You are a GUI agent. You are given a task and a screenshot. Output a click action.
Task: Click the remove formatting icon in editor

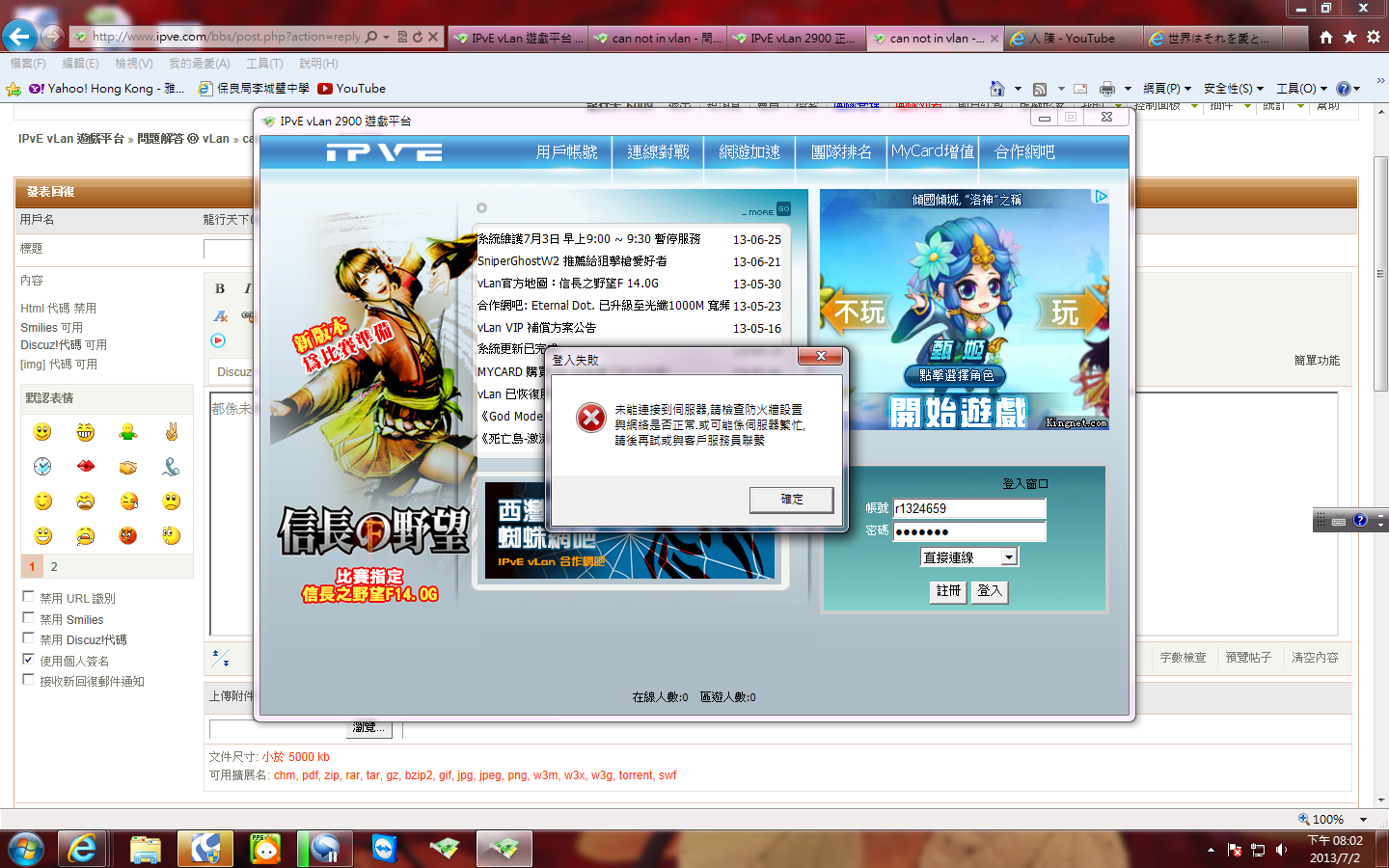pyautogui.click(x=221, y=315)
